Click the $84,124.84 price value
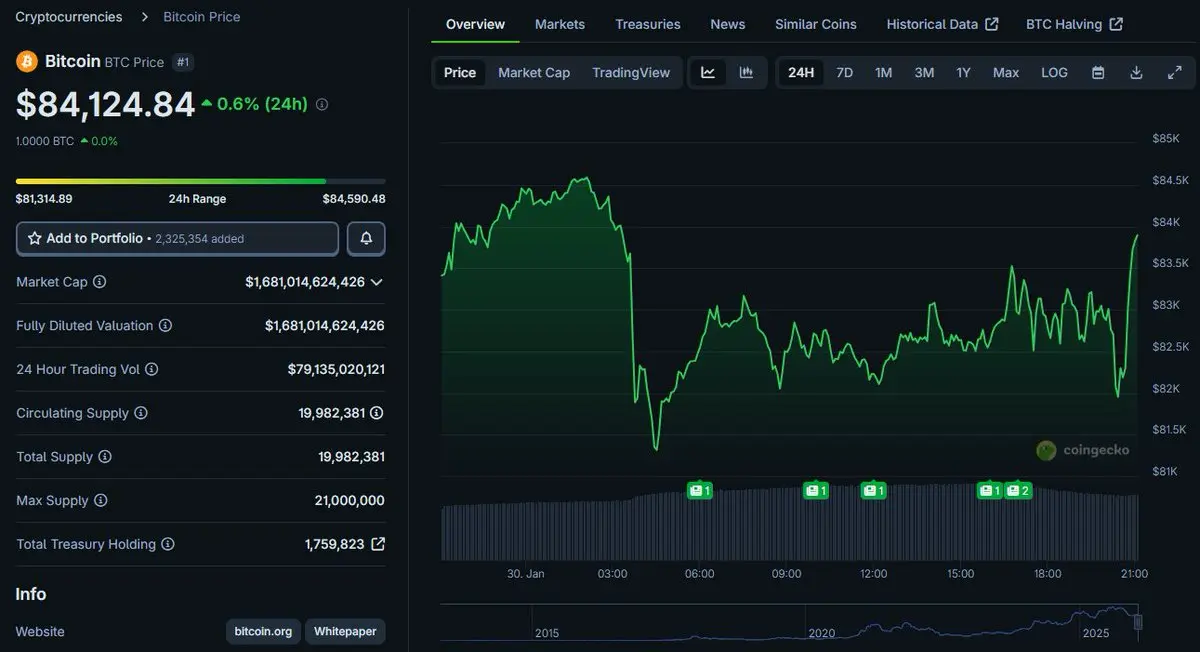 105,104
